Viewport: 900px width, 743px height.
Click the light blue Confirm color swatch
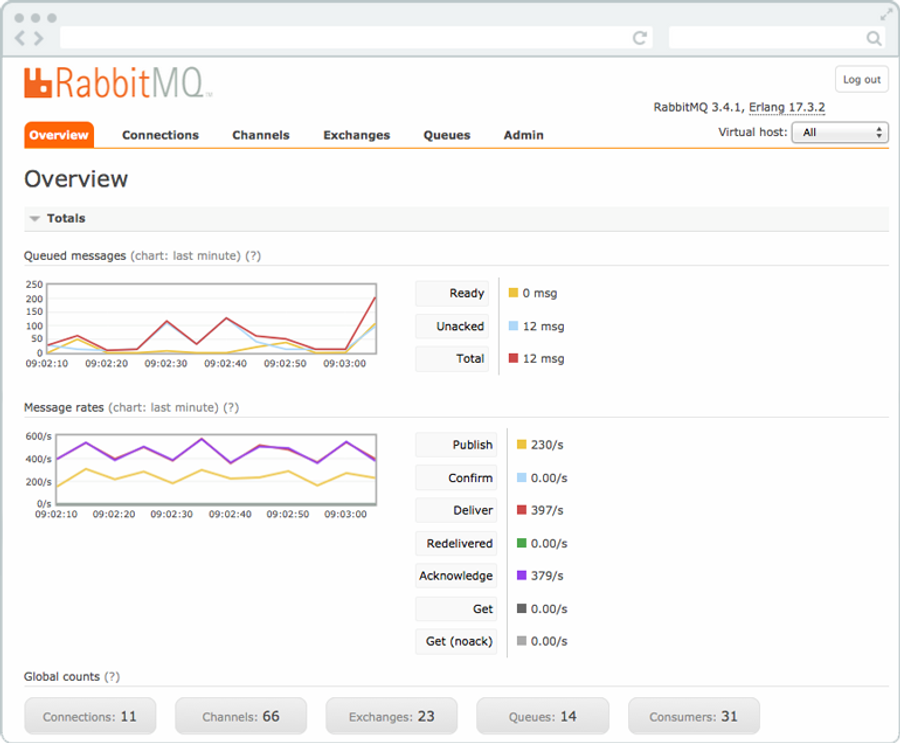tap(521, 477)
